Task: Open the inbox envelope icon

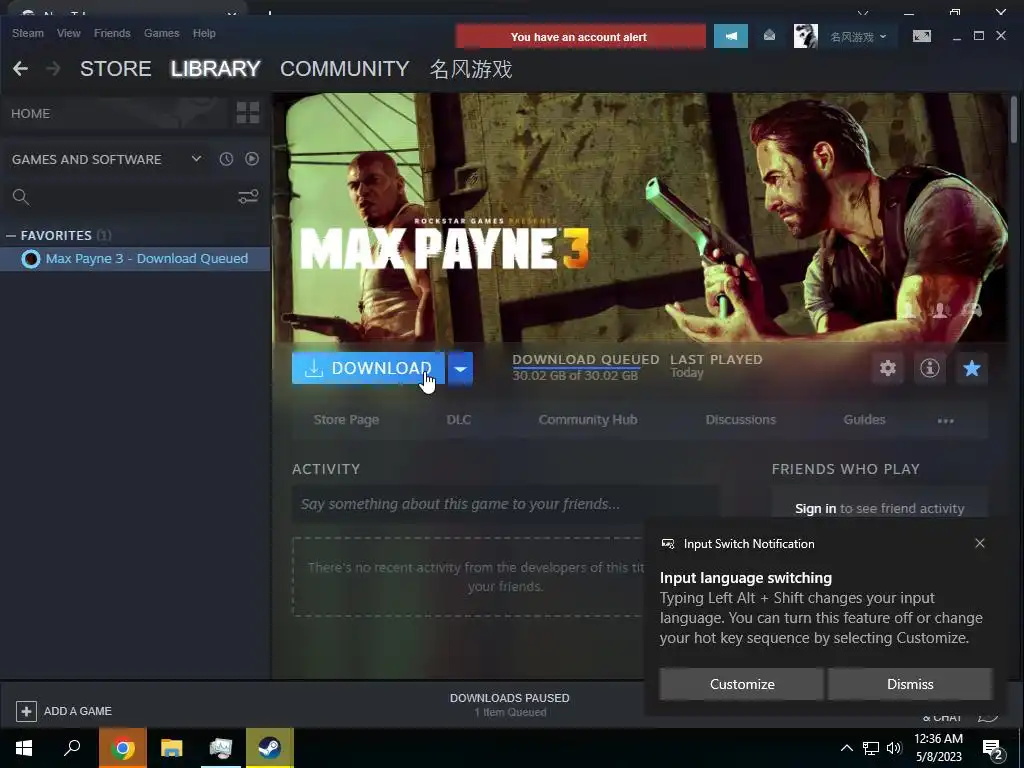Action: pyautogui.click(x=769, y=36)
